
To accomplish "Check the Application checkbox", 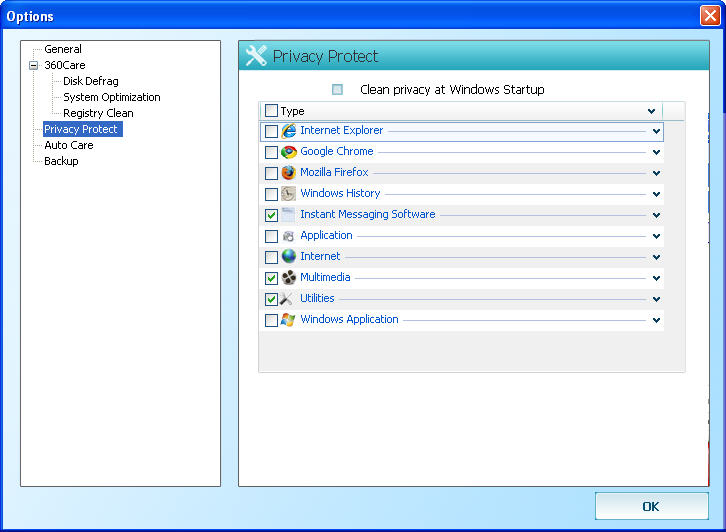I will tap(271, 236).
